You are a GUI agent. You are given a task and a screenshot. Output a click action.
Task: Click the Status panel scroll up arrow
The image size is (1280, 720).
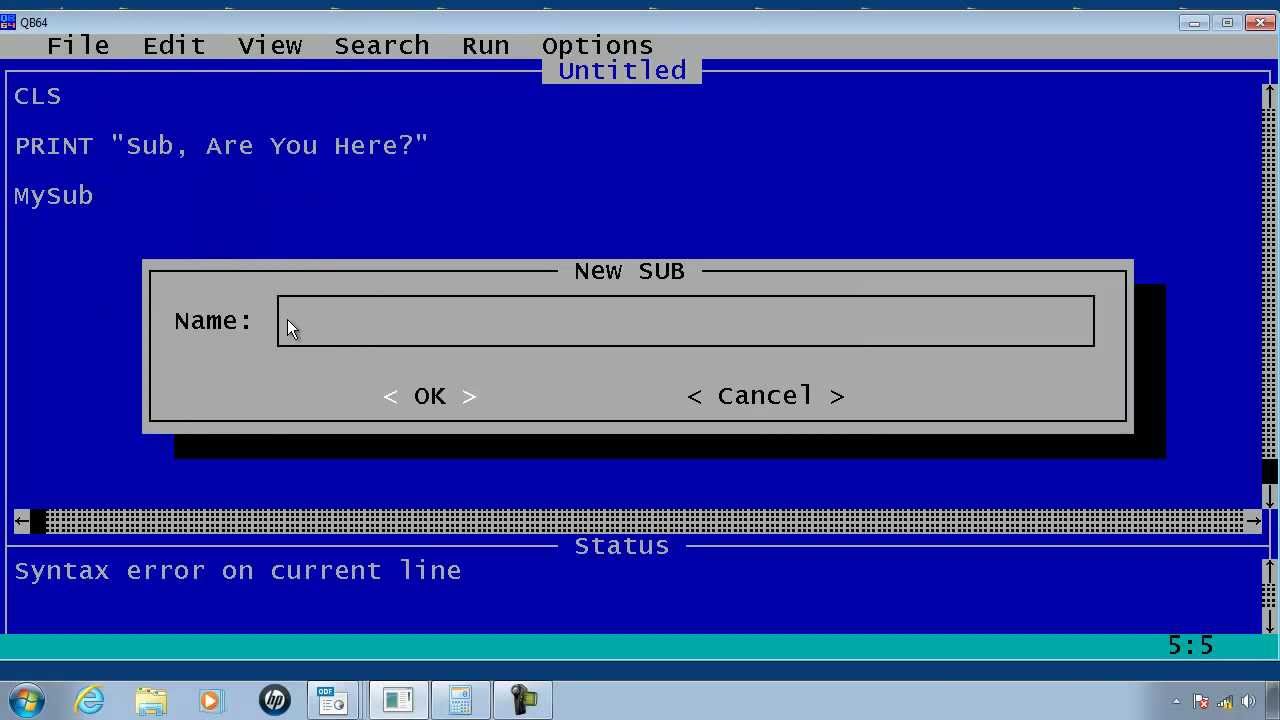[x=1270, y=571]
